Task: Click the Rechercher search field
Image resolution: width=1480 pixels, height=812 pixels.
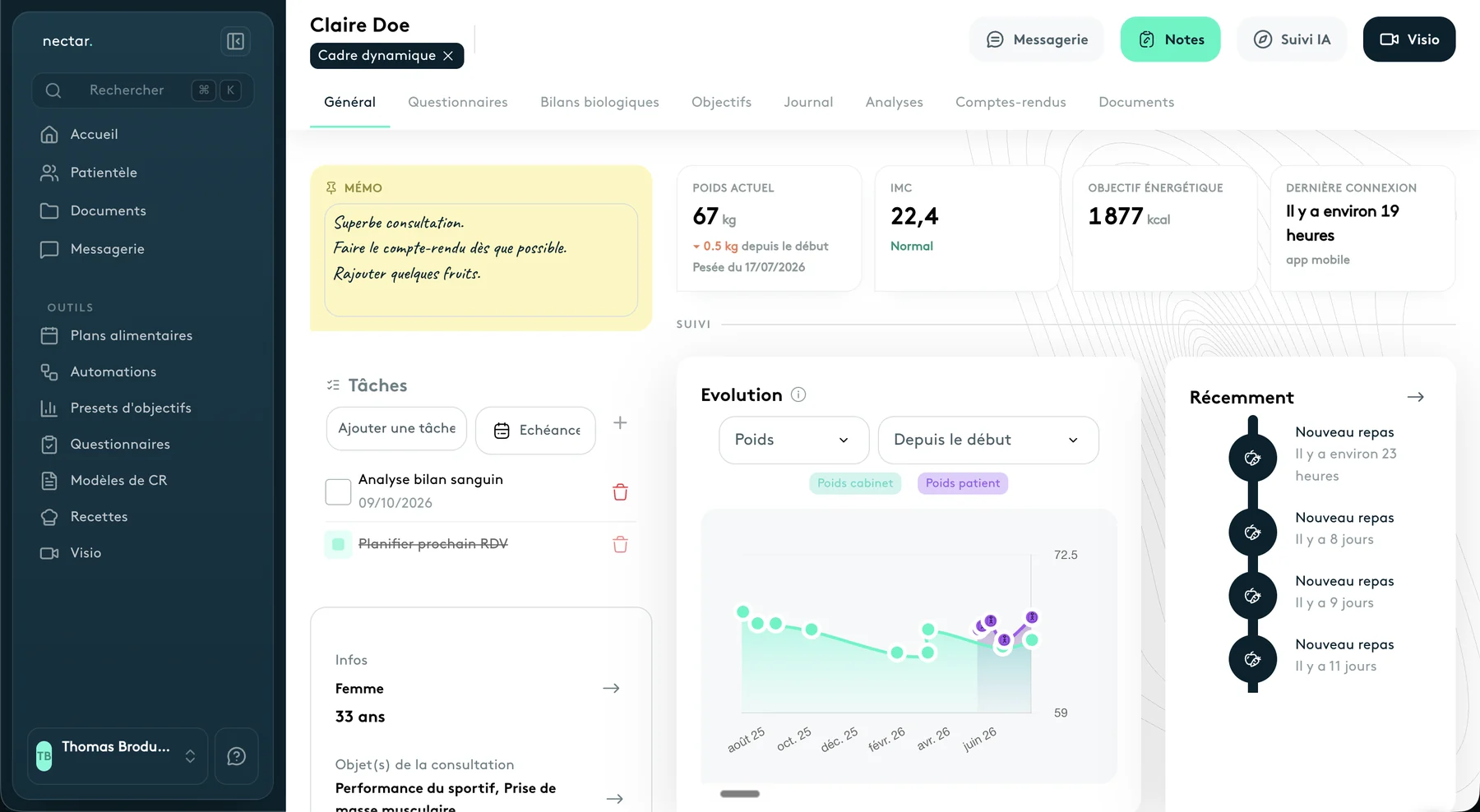Action: (143, 90)
